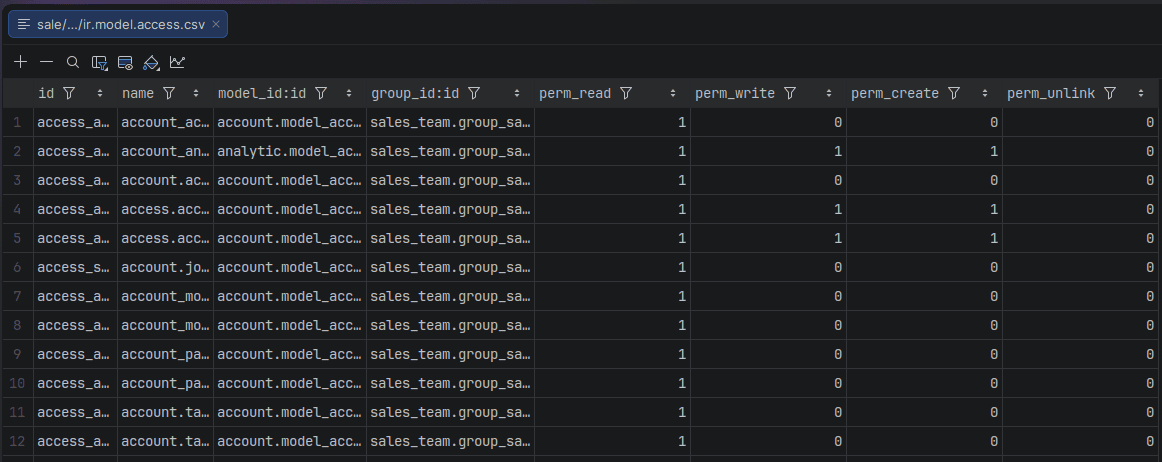Sort by perm_create column arrows

click(x=985, y=93)
